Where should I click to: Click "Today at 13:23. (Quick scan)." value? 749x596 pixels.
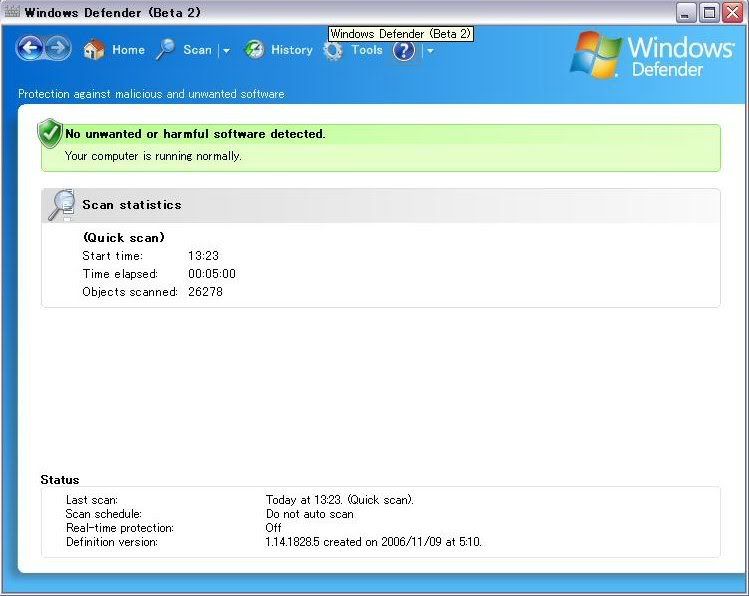(340, 500)
